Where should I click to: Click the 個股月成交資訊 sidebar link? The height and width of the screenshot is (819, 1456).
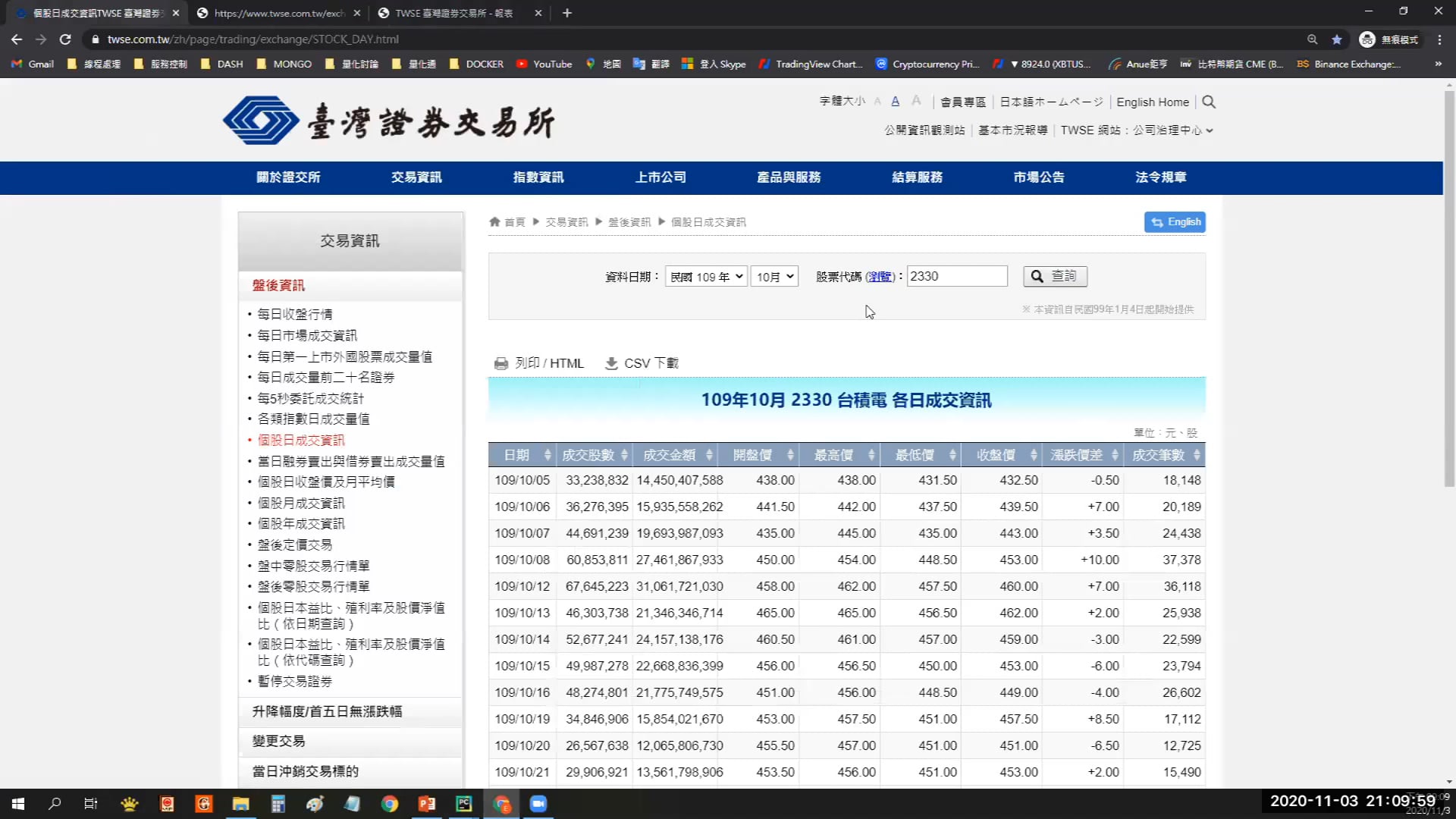[x=300, y=503]
